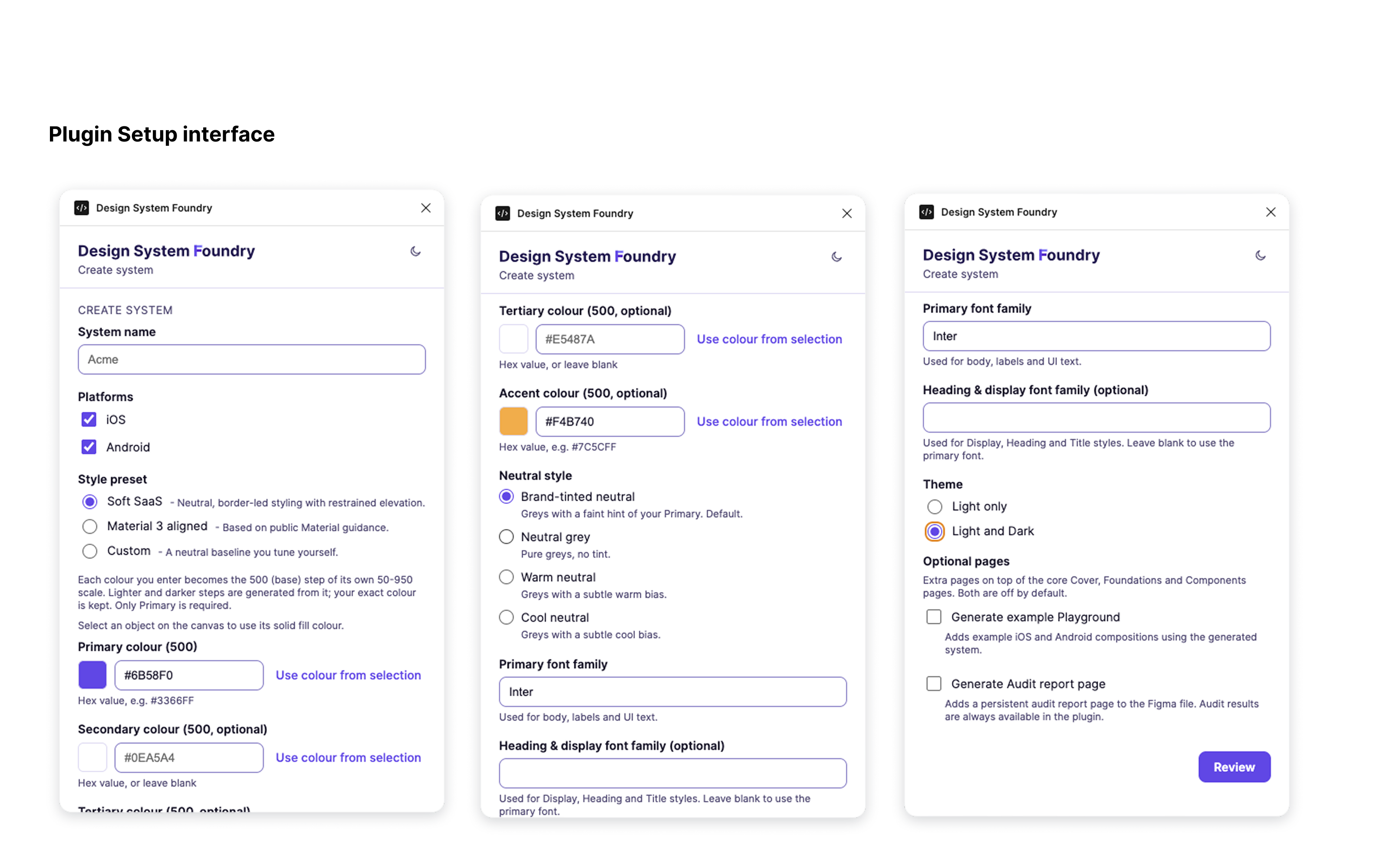The width and height of the screenshot is (1389, 868).
Task: Open the orange Accent colour swatch
Action: coord(513,421)
